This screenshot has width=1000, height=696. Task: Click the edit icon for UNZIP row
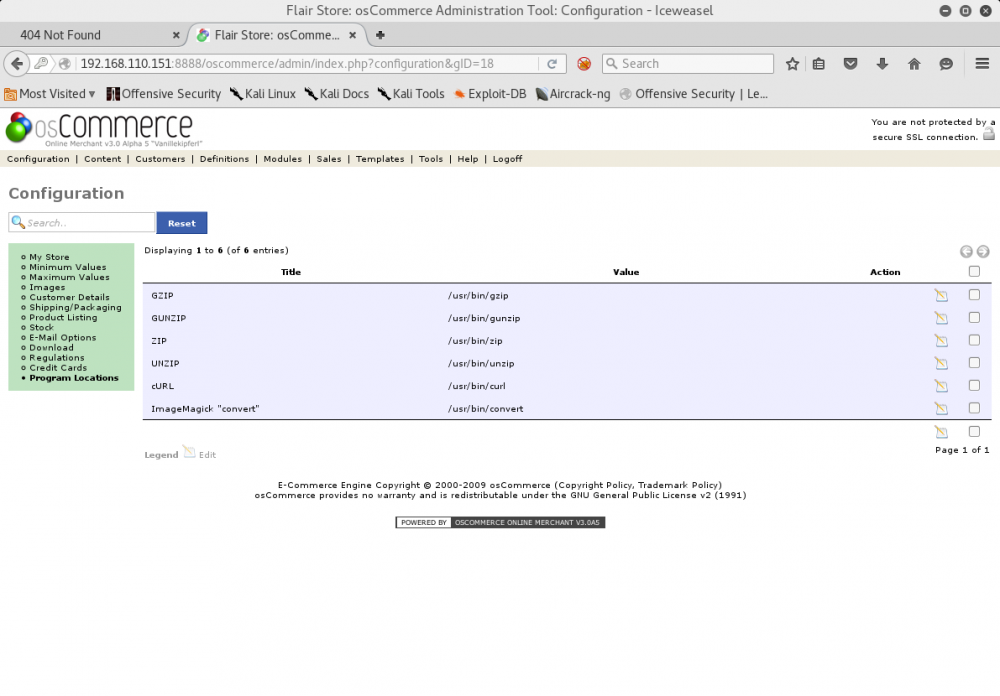click(x=941, y=363)
